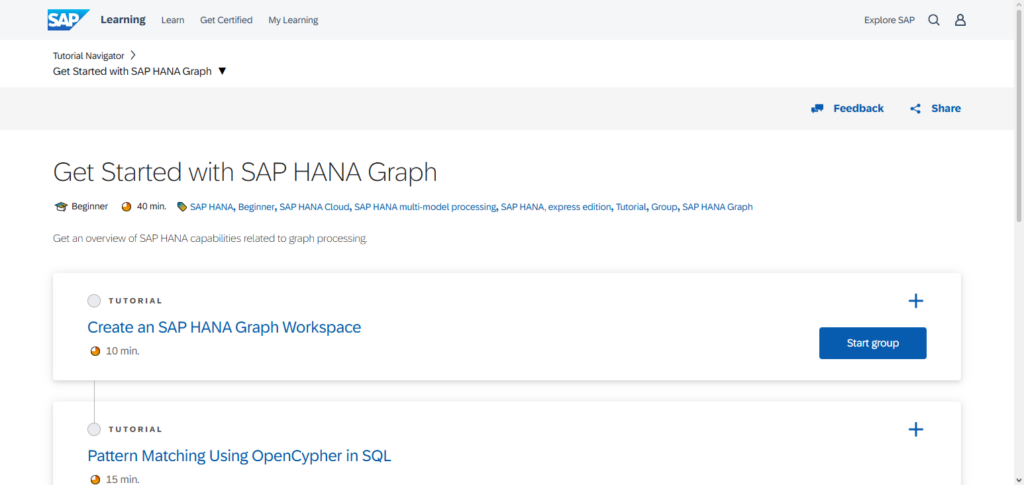Open Explore SAP menu
Screen dimensions: 1024x485
point(889,20)
